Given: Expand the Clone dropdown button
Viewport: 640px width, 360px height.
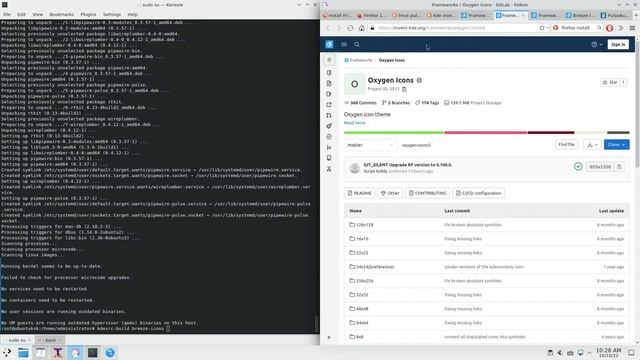Looking at the screenshot, I should tap(616, 144).
